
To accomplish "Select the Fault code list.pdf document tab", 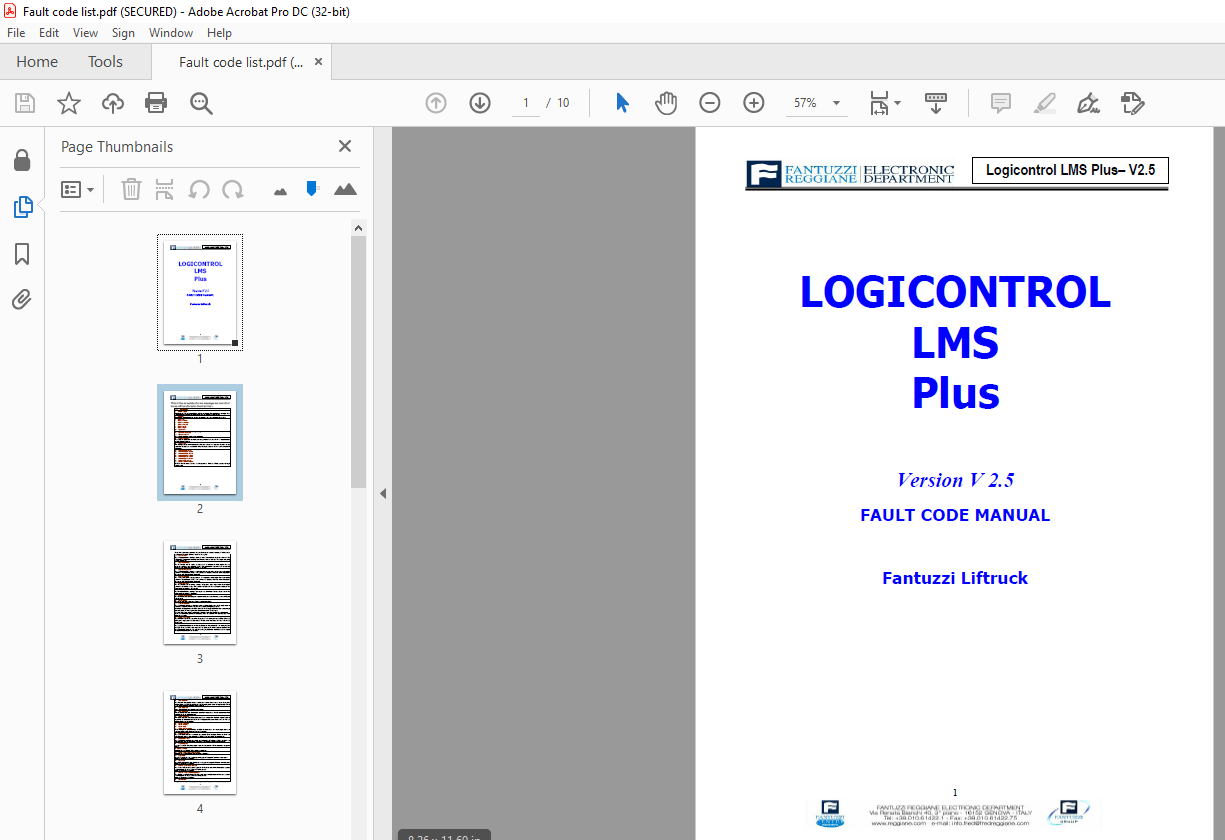I will (241, 62).
